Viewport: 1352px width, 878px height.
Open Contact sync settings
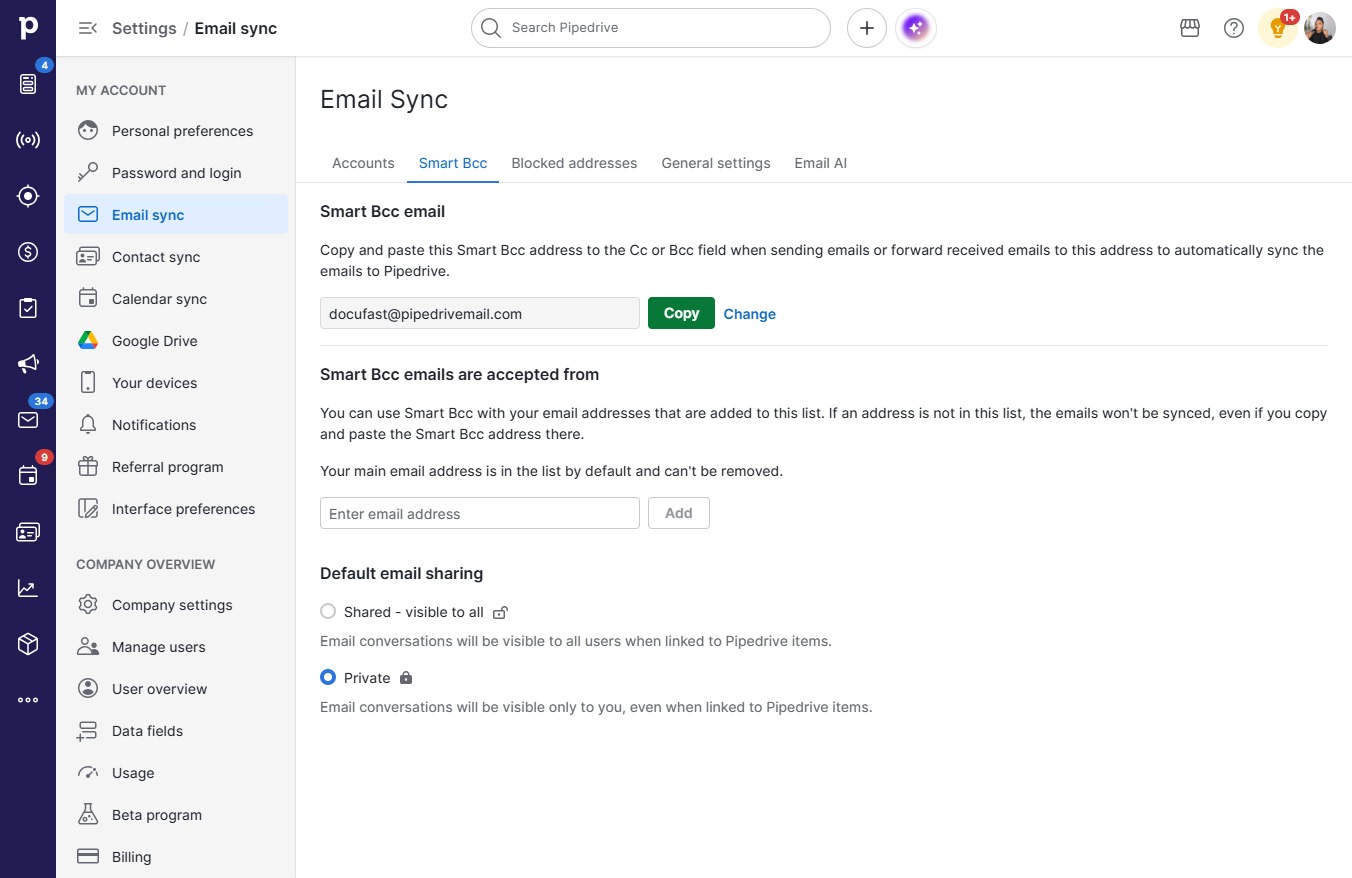click(x=176, y=257)
